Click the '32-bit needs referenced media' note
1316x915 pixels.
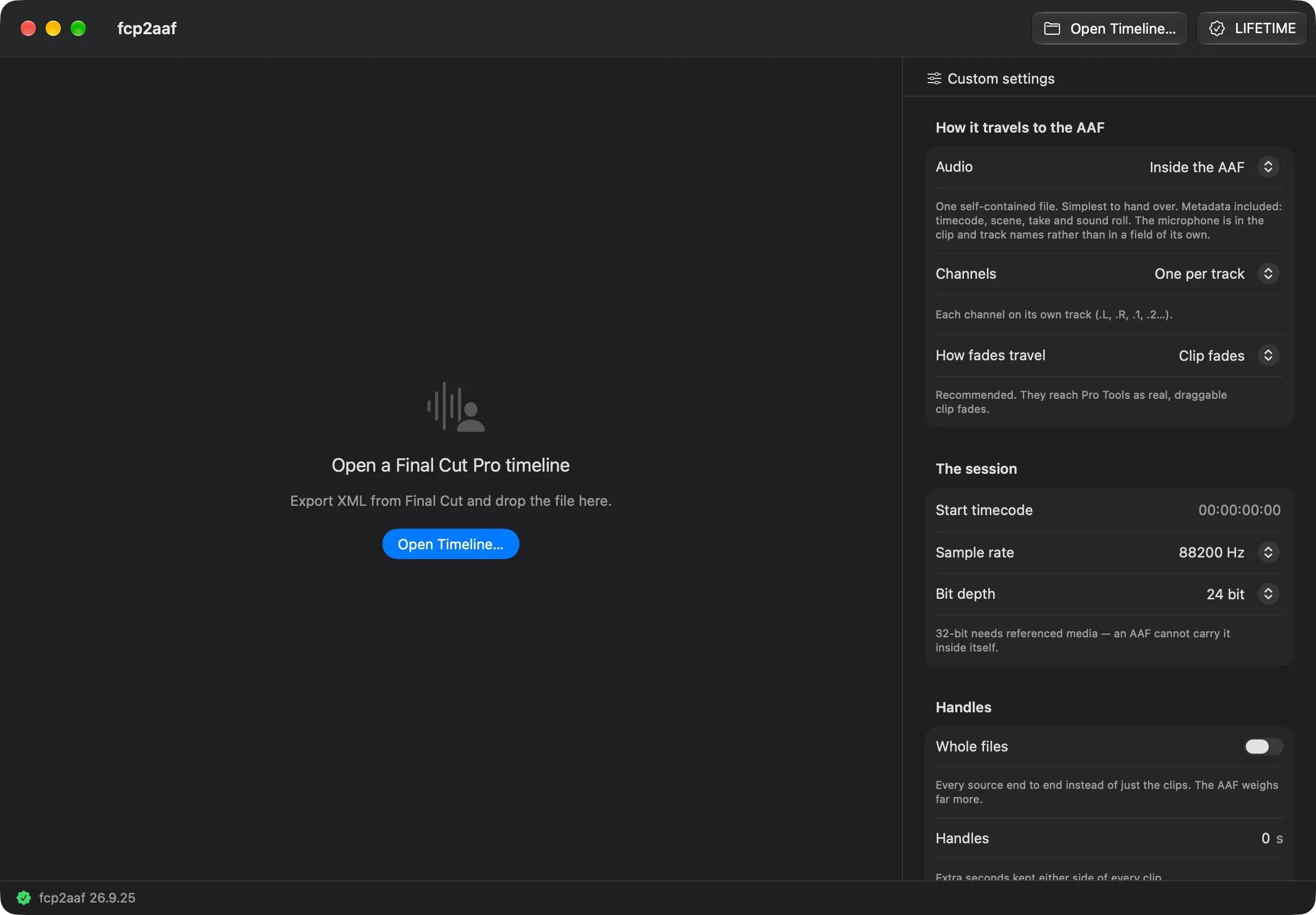pyautogui.click(x=1082, y=641)
